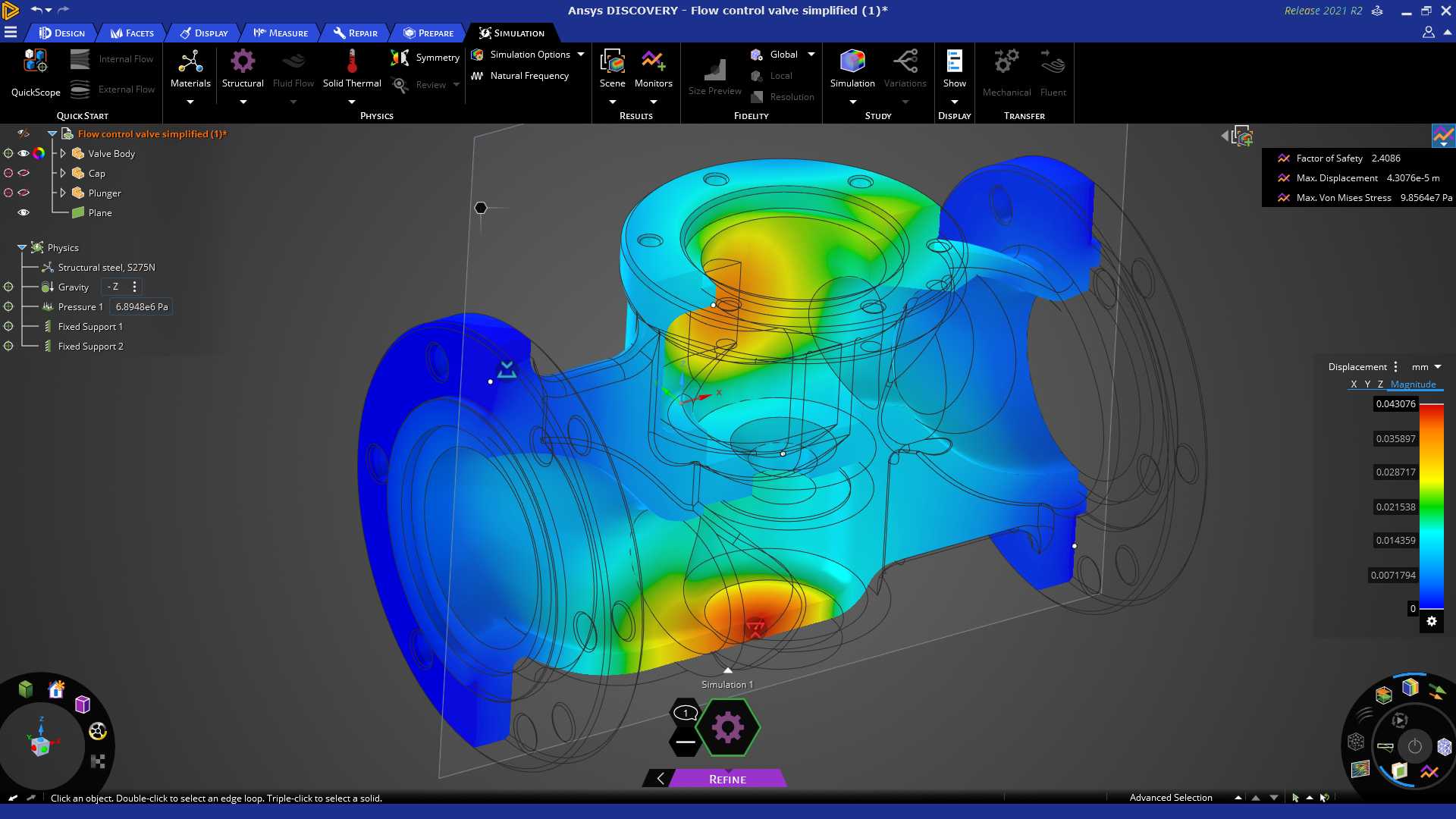Expand the Plunger tree node
The image size is (1456, 819).
[63, 193]
